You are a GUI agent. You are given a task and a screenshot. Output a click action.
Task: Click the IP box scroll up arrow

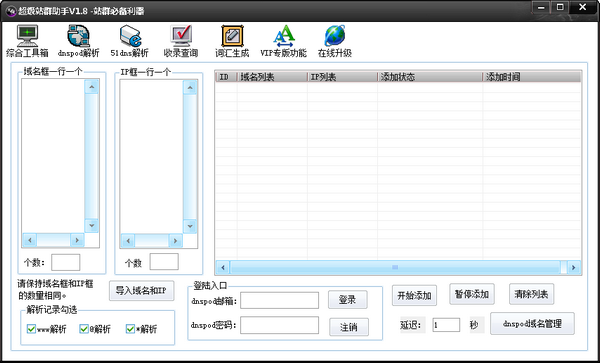tap(190, 88)
